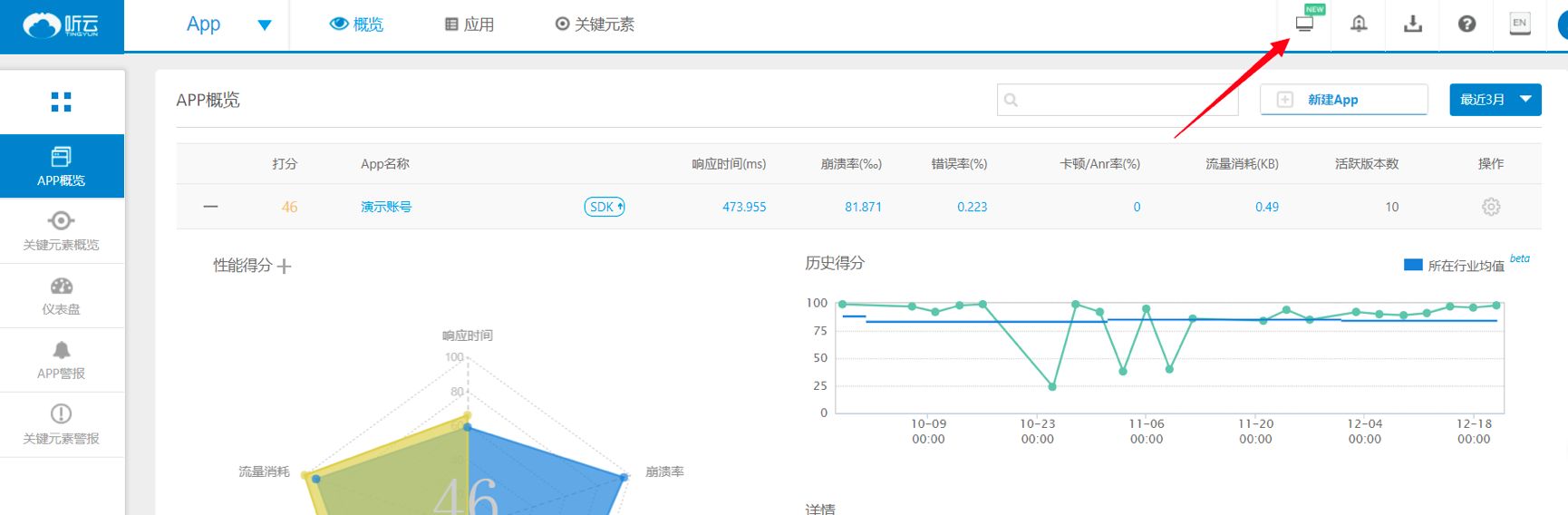
Task: Click the four-square grid menu icon
Action: click(x=61, y=102)
